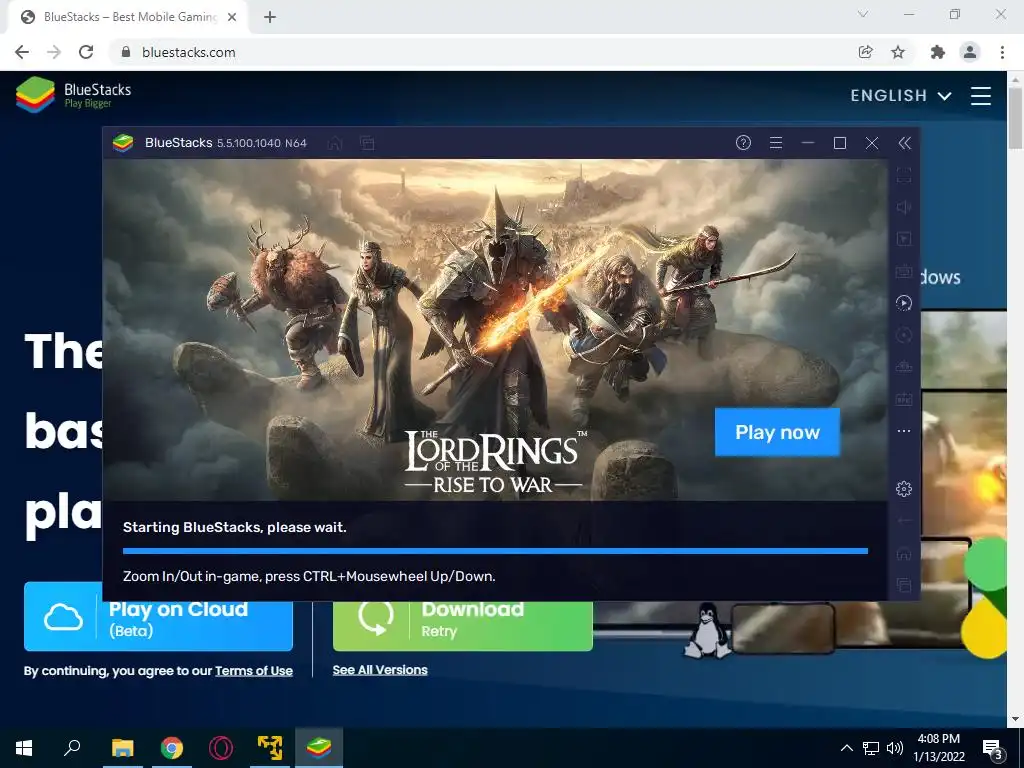Click the system tray volume icon
This screenshot has height=768, width=1024.
[x=895, y=748]
